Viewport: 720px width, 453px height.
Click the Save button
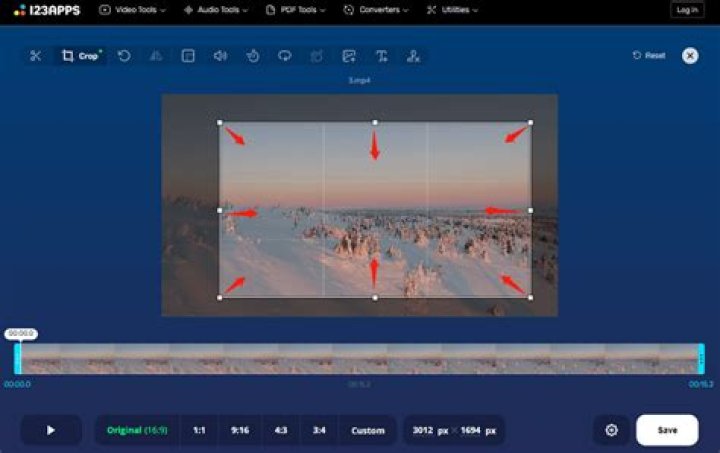pos(667,430)
